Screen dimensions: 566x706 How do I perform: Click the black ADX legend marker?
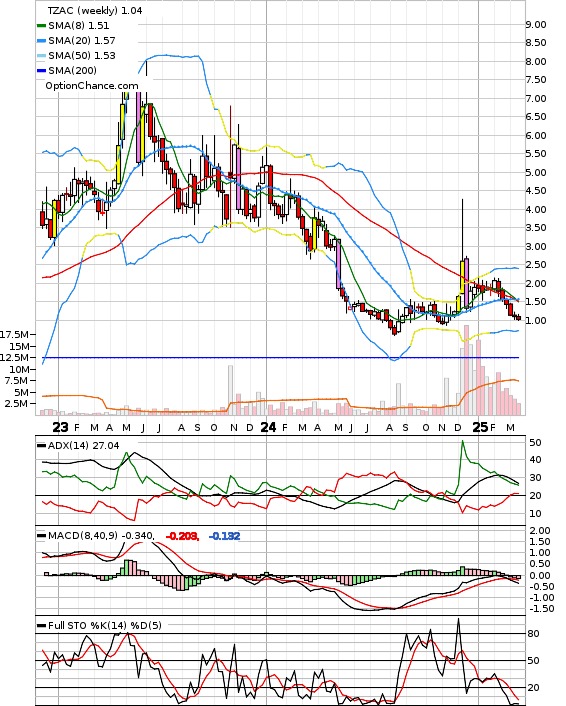tap(41, 446)
